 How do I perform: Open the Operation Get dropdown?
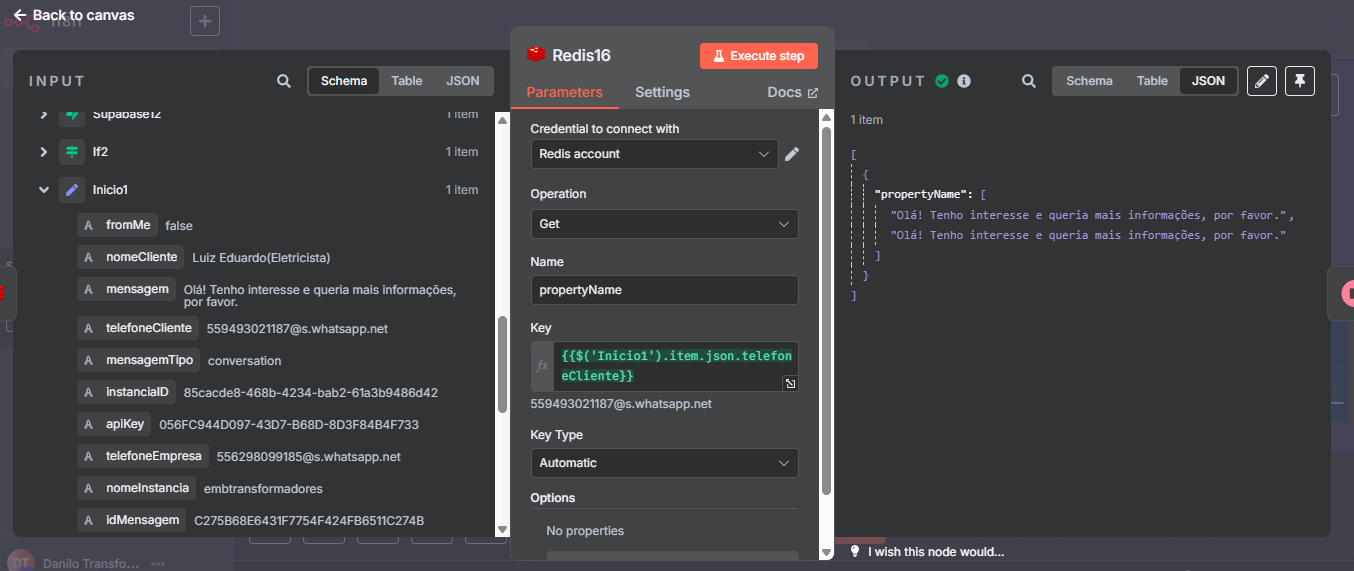point(664,224)
